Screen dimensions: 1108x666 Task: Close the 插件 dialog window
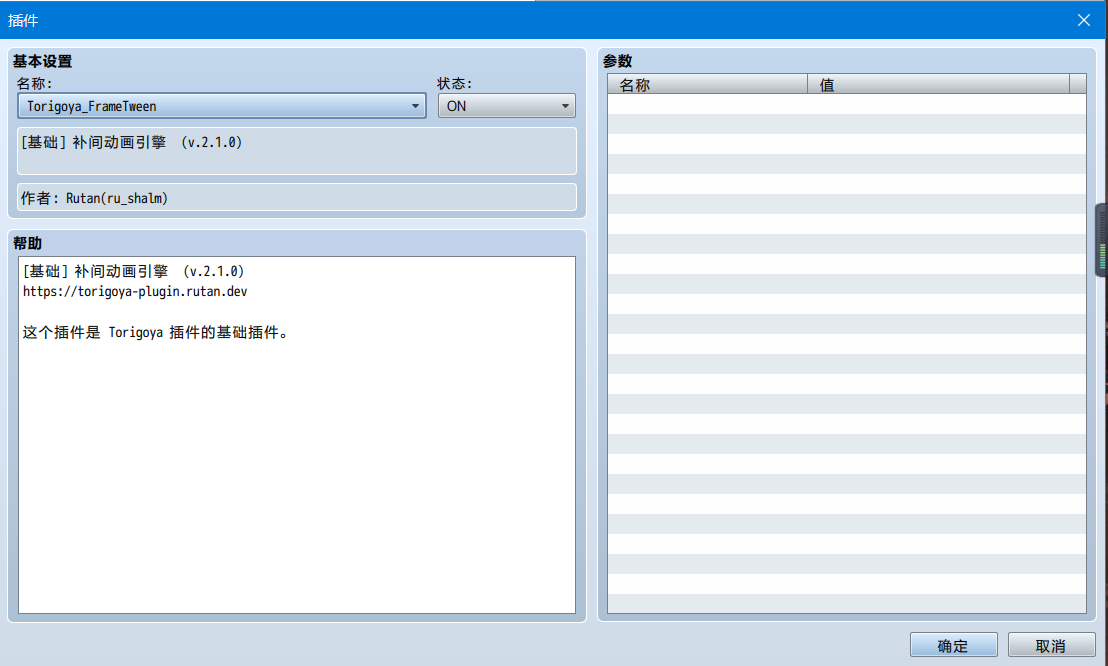(x=1084, y=20)
